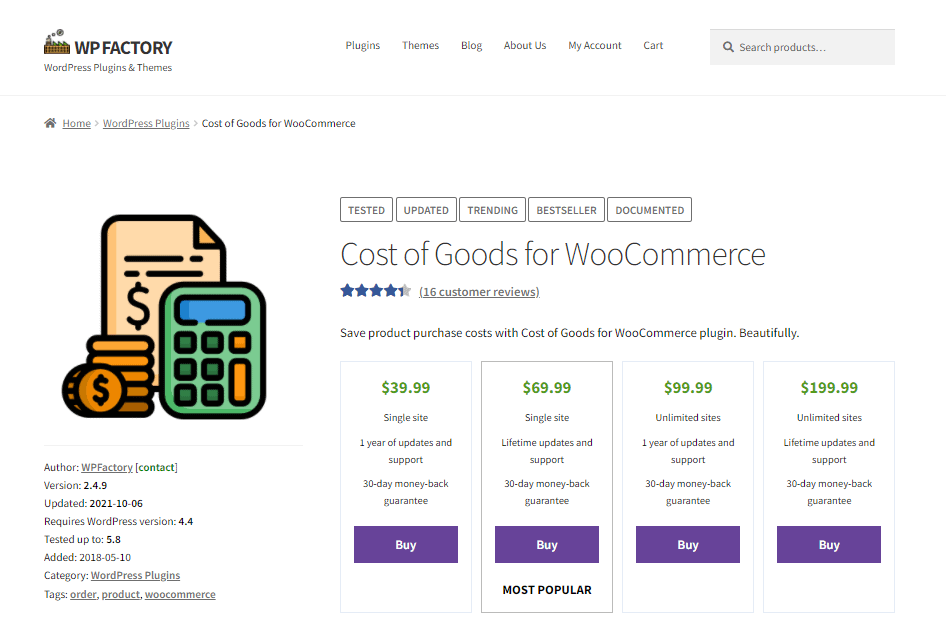Open the Plugins menu item
The width and height of the screenshot is (946, 620).
coord(362,46)
